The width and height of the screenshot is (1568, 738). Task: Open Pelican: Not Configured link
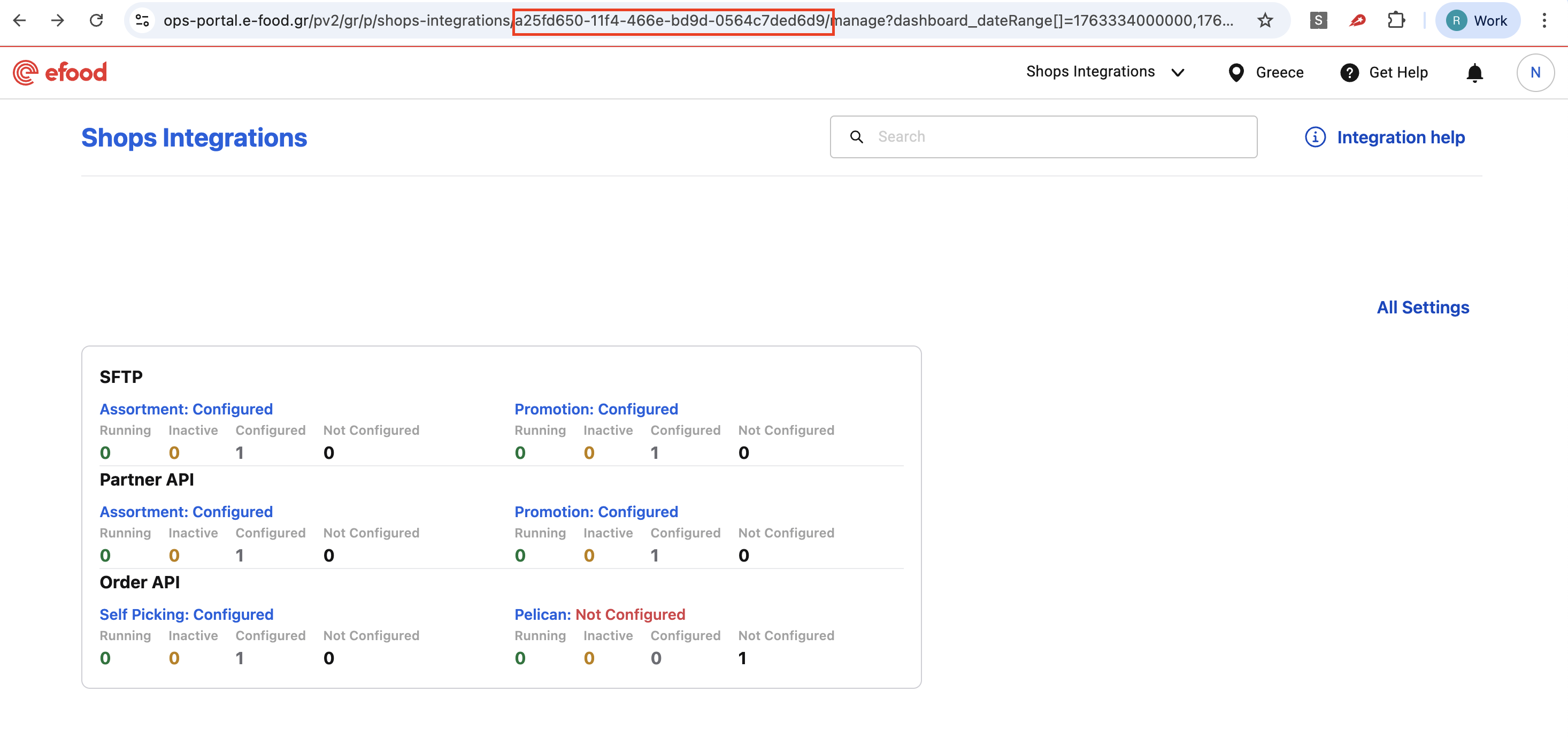tap(599, 614)
